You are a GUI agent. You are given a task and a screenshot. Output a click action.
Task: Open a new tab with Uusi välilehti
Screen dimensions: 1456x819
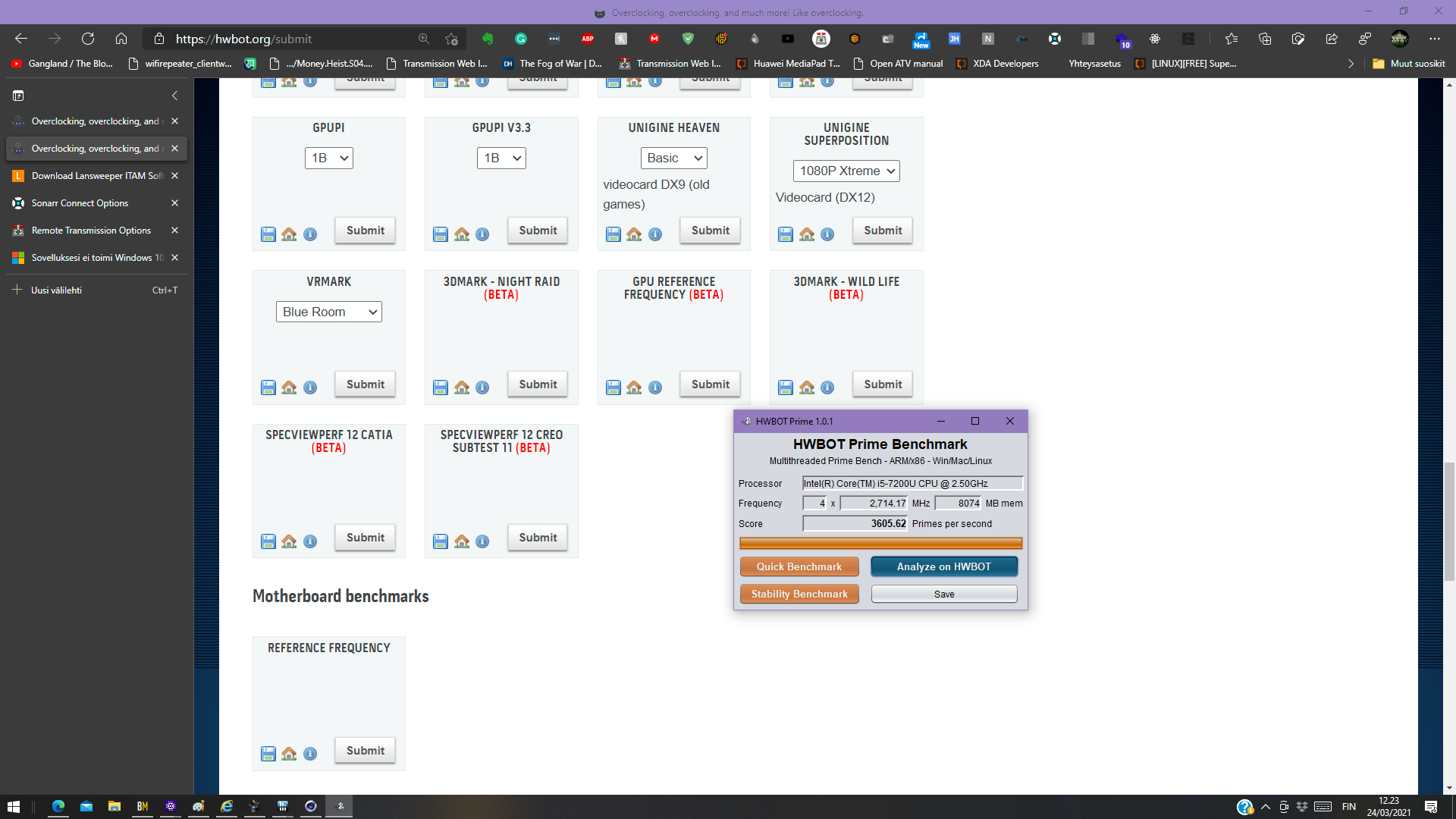(x=96, y=290)
